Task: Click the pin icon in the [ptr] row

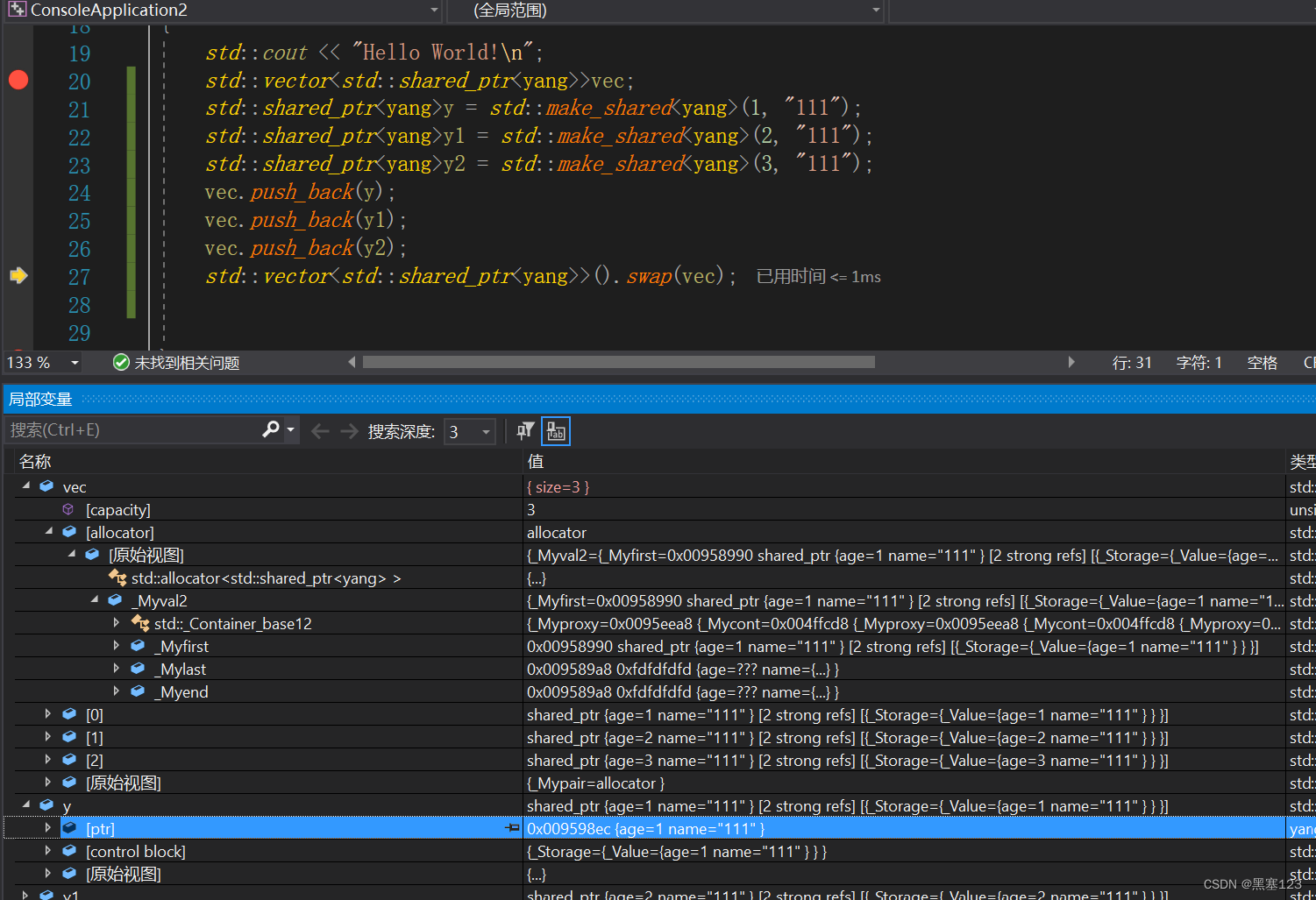Action: pos(513,828)
